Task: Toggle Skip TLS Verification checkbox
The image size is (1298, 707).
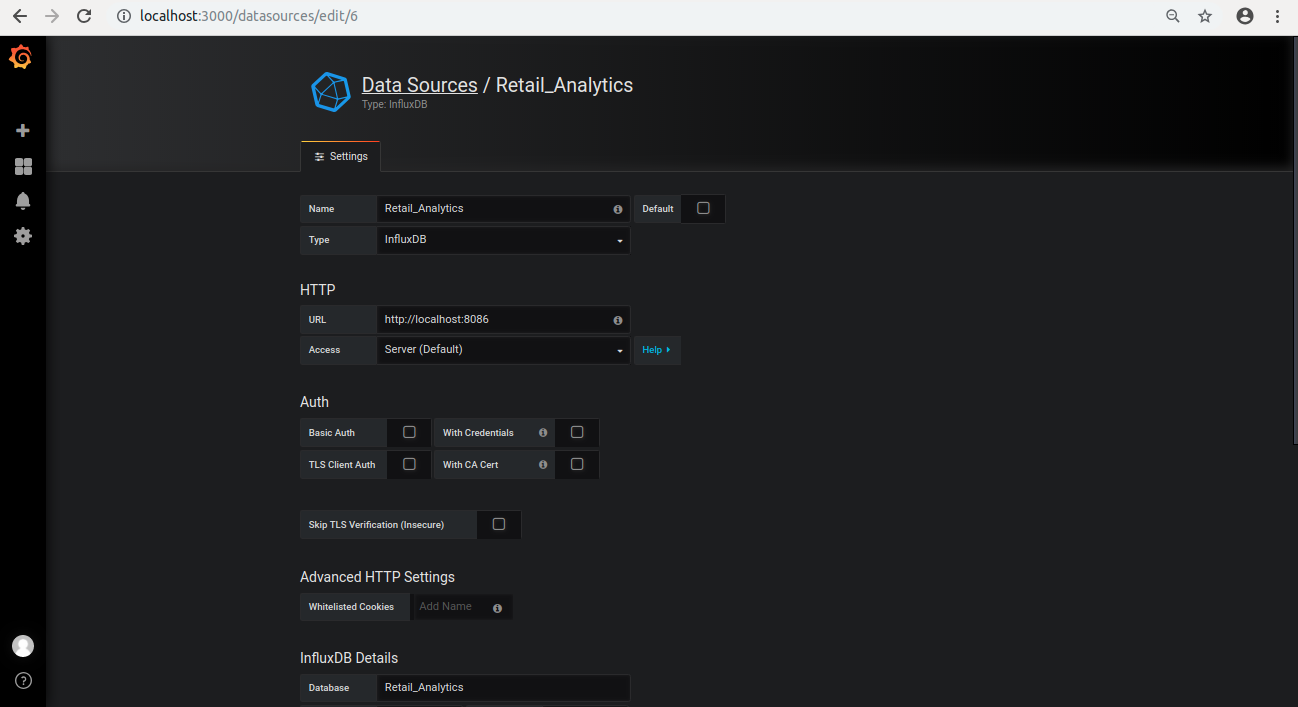Action: tap(499, 524)
